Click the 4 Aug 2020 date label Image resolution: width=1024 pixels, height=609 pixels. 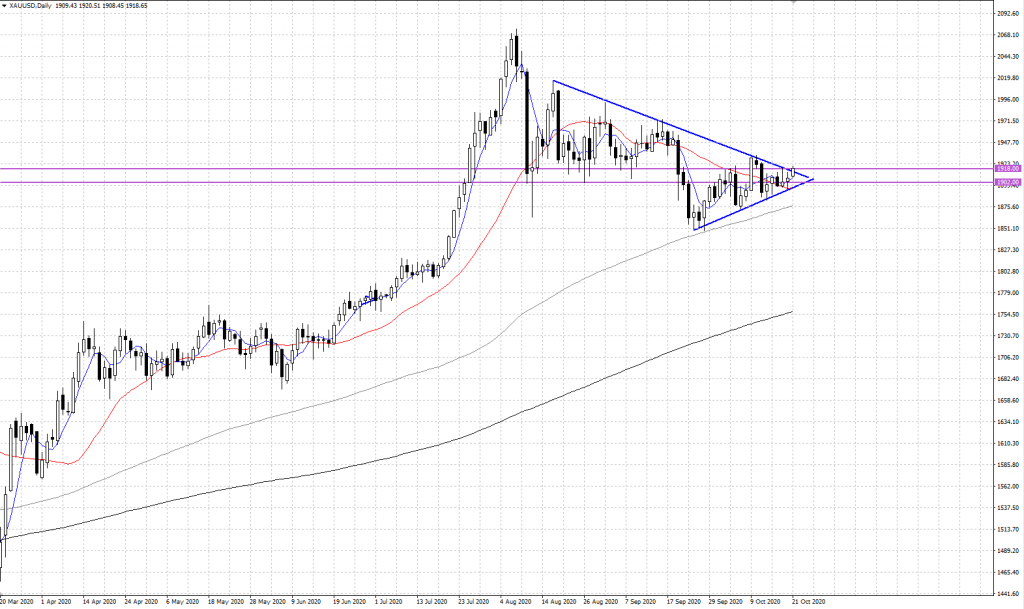pyautogui.click(x=516, y=602)
